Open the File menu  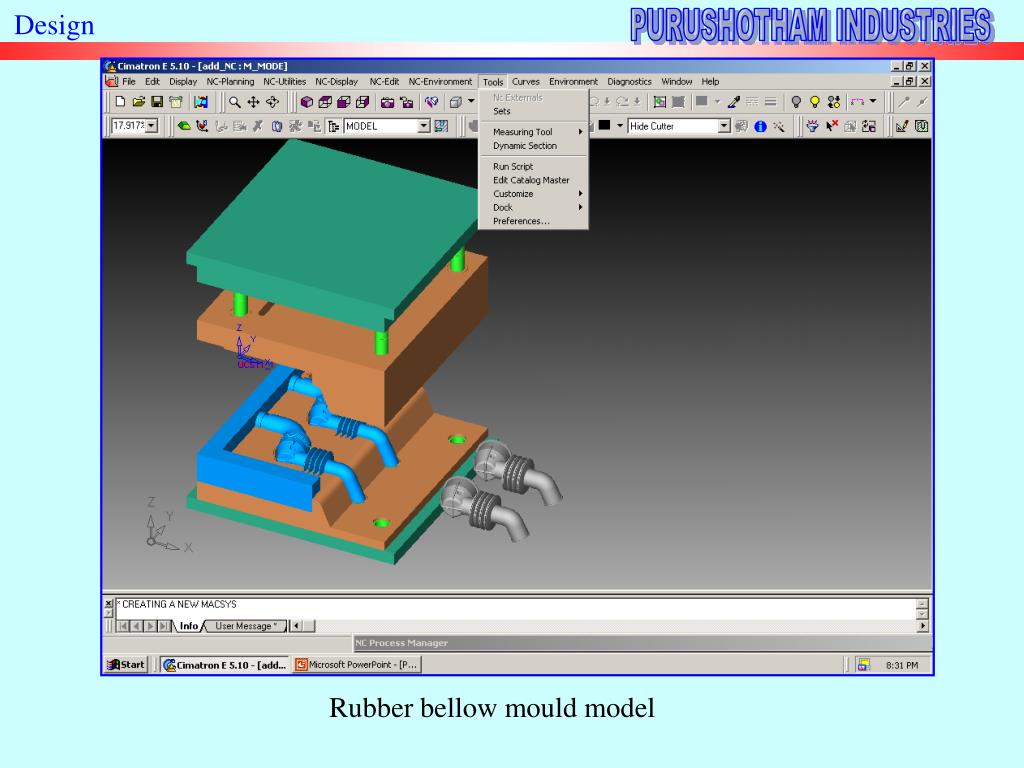[129, 82]
